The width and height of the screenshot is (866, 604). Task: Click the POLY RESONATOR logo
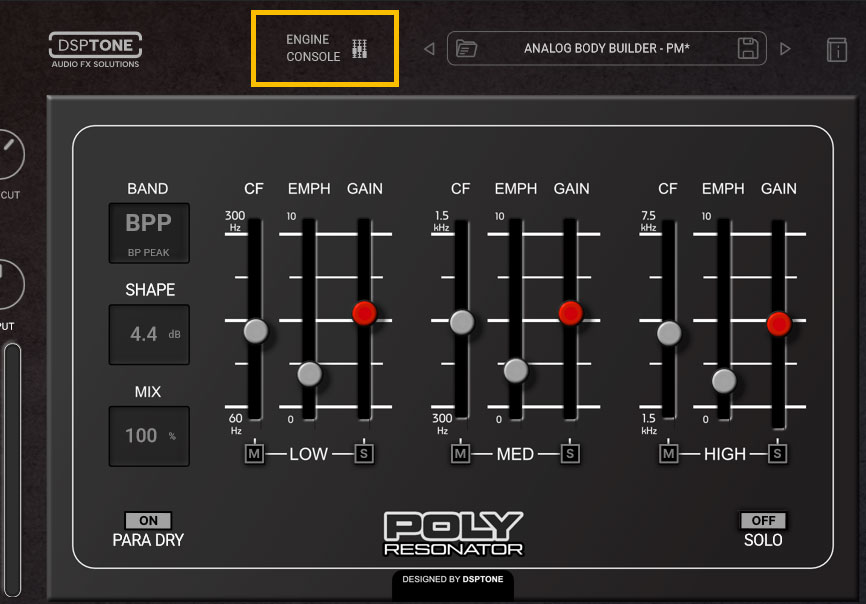[453, 533]
